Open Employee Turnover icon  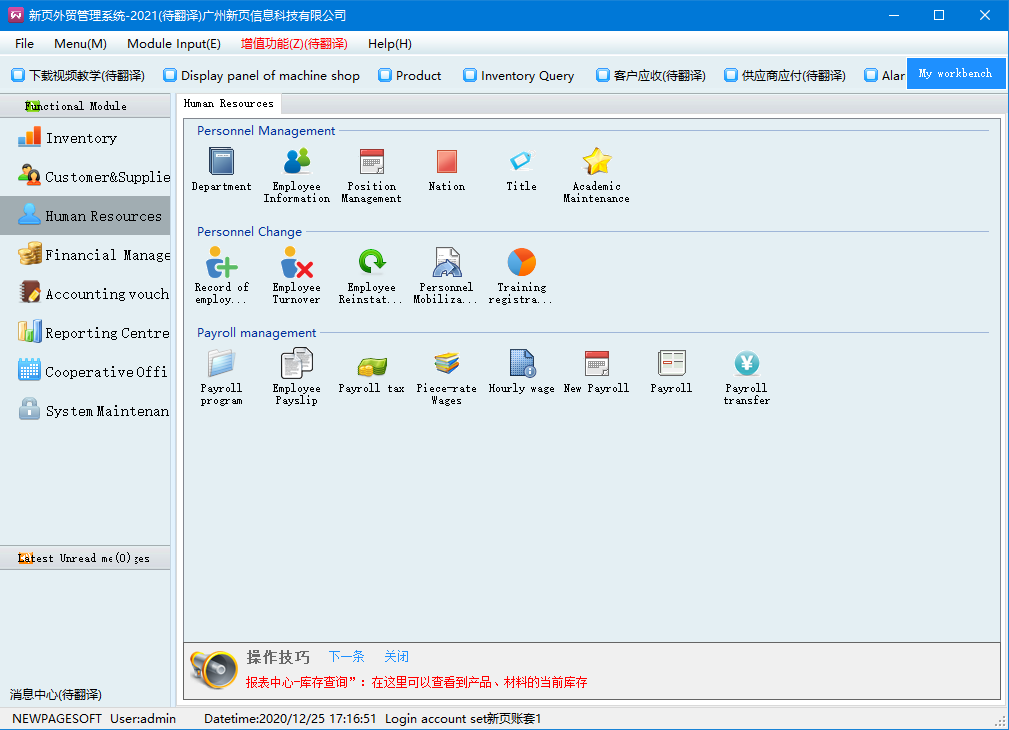297,263
